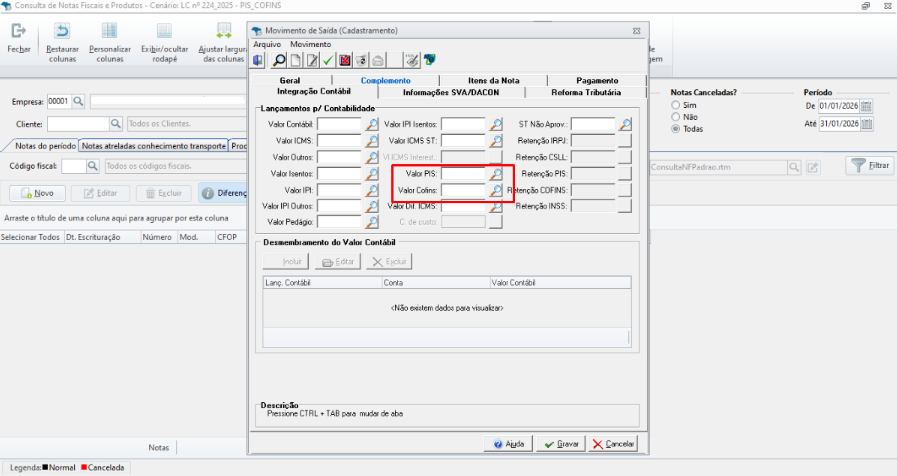This screenshot has height=476, width=897.
Task: Switch to the Integração Contábil tab
Action: coord(314,92)
